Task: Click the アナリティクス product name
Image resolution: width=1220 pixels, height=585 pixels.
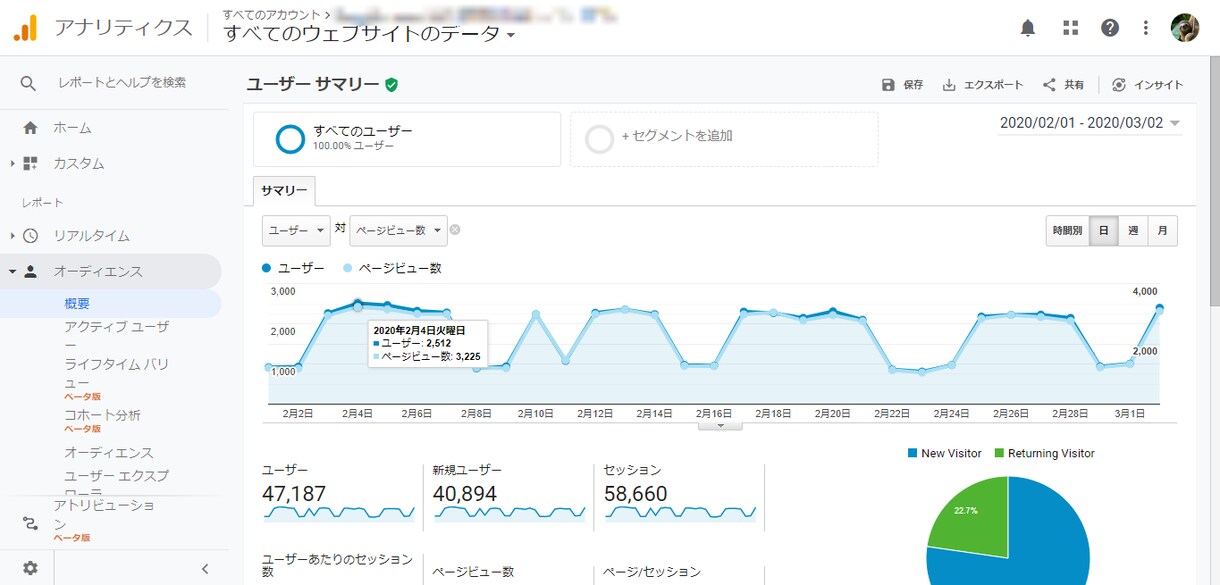Action: point(123,28)
